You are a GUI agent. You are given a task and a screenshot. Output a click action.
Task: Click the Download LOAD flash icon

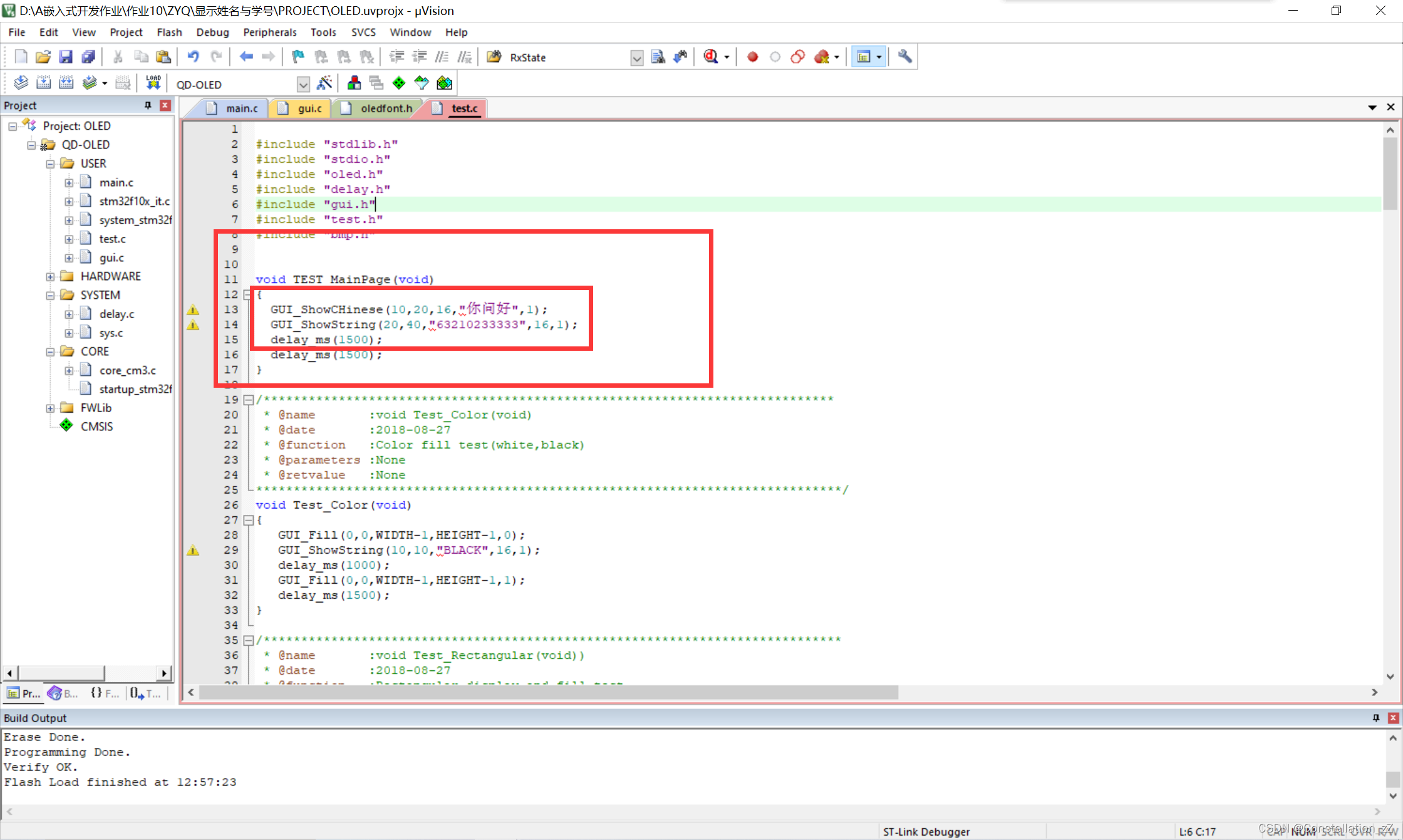tap(153, 83)
